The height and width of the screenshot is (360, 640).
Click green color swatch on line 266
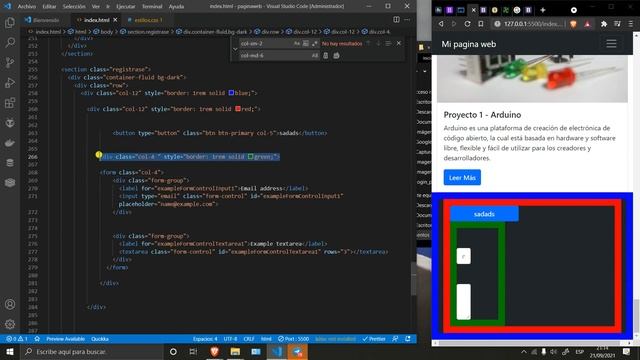[251, 156]
